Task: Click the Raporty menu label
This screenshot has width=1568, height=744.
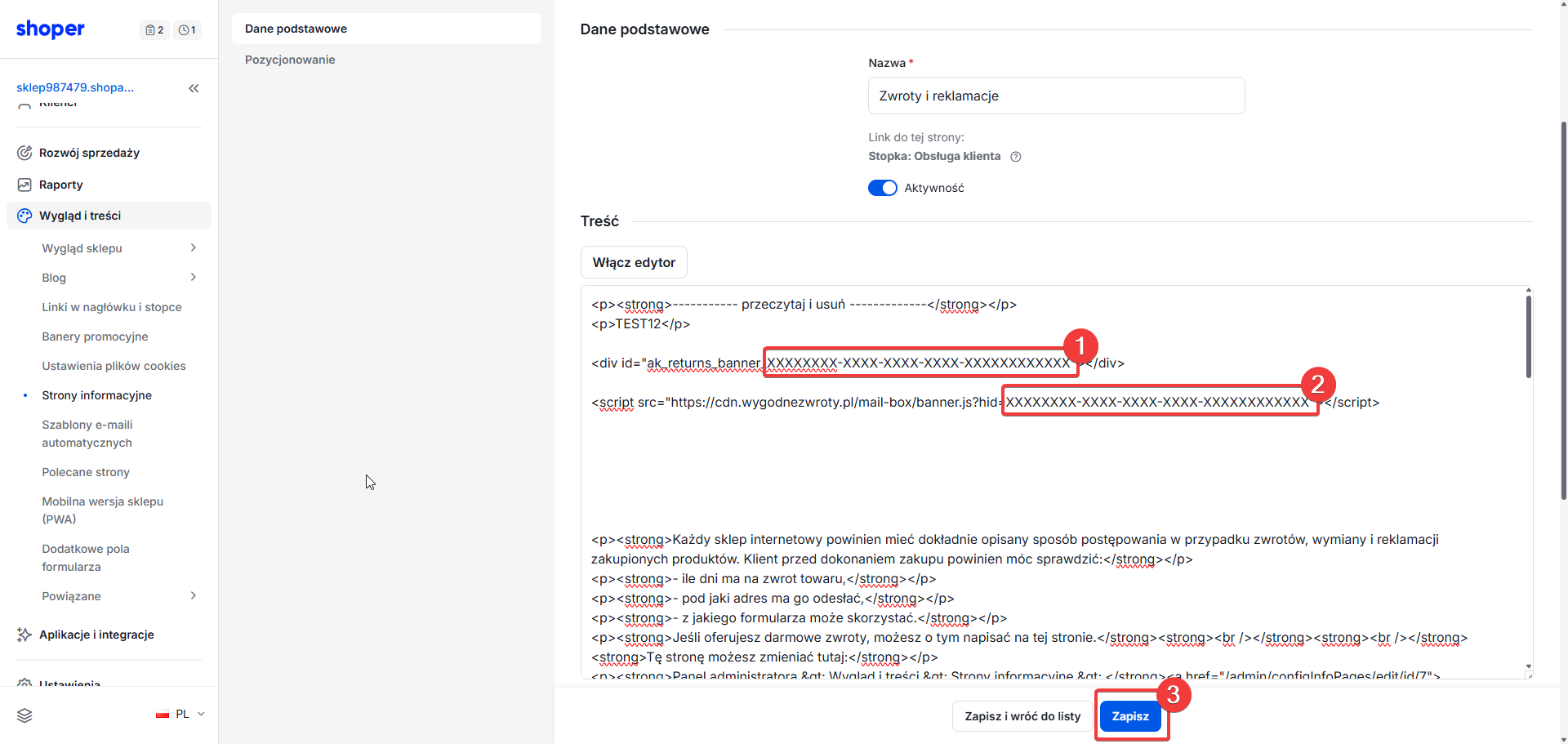Action: click(61, 185)
